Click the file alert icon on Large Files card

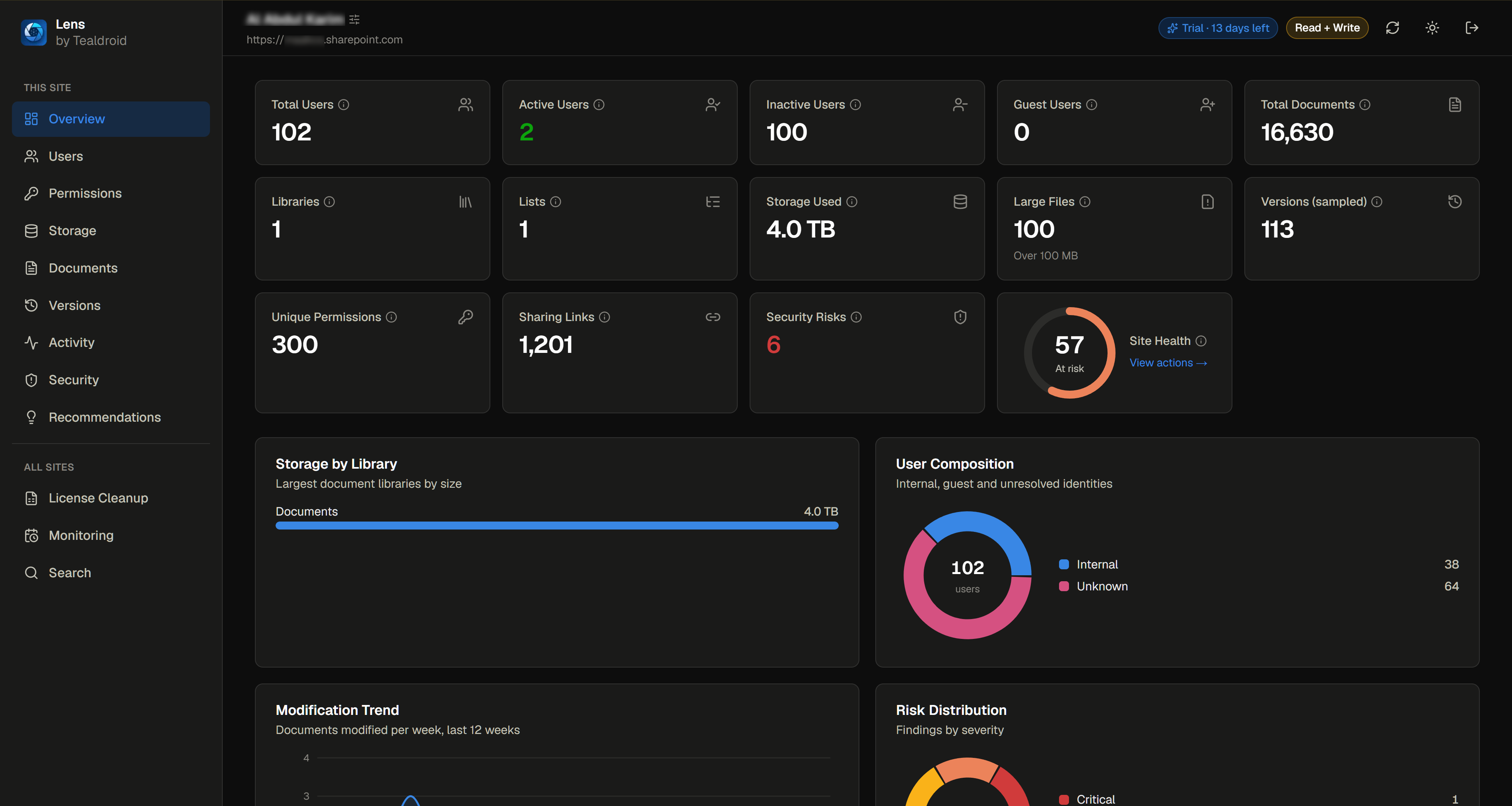(x=1207, y=202)
